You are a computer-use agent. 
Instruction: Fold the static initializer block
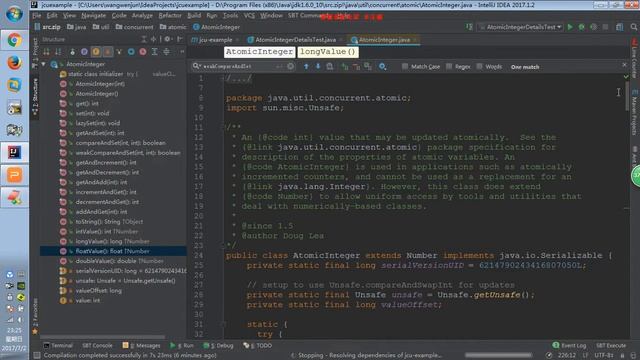point(223,324)
